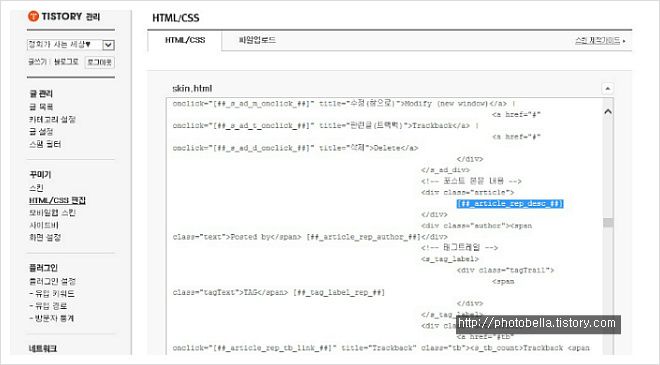660x365 pixels.
Task: Click the orange Tistory logo icon
Action: [x=33, y=16]
